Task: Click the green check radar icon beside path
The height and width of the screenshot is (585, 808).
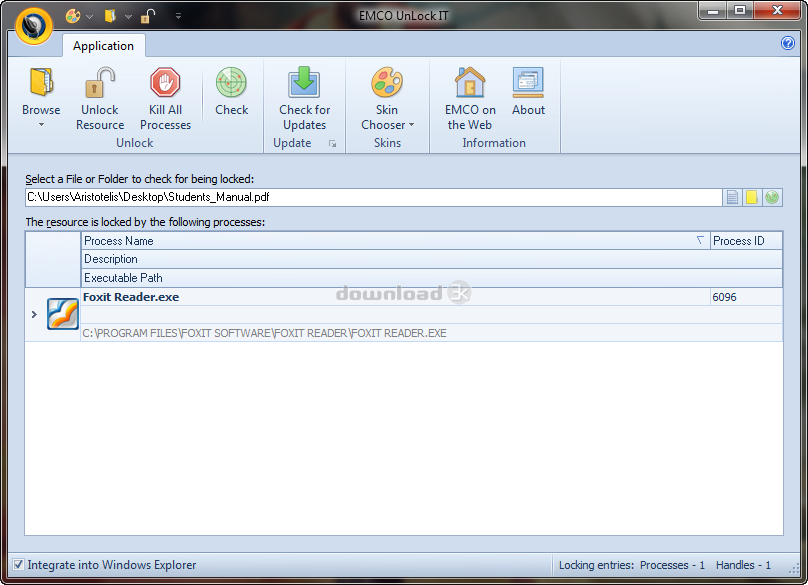Action: [772, 197]
